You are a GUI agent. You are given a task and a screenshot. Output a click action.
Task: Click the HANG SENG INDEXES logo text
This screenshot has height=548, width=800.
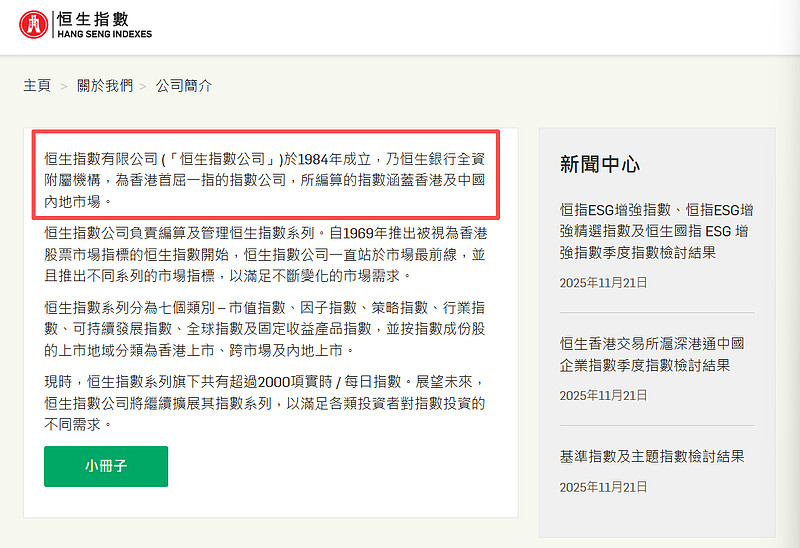pyautogui.click(x=105, y=34)
